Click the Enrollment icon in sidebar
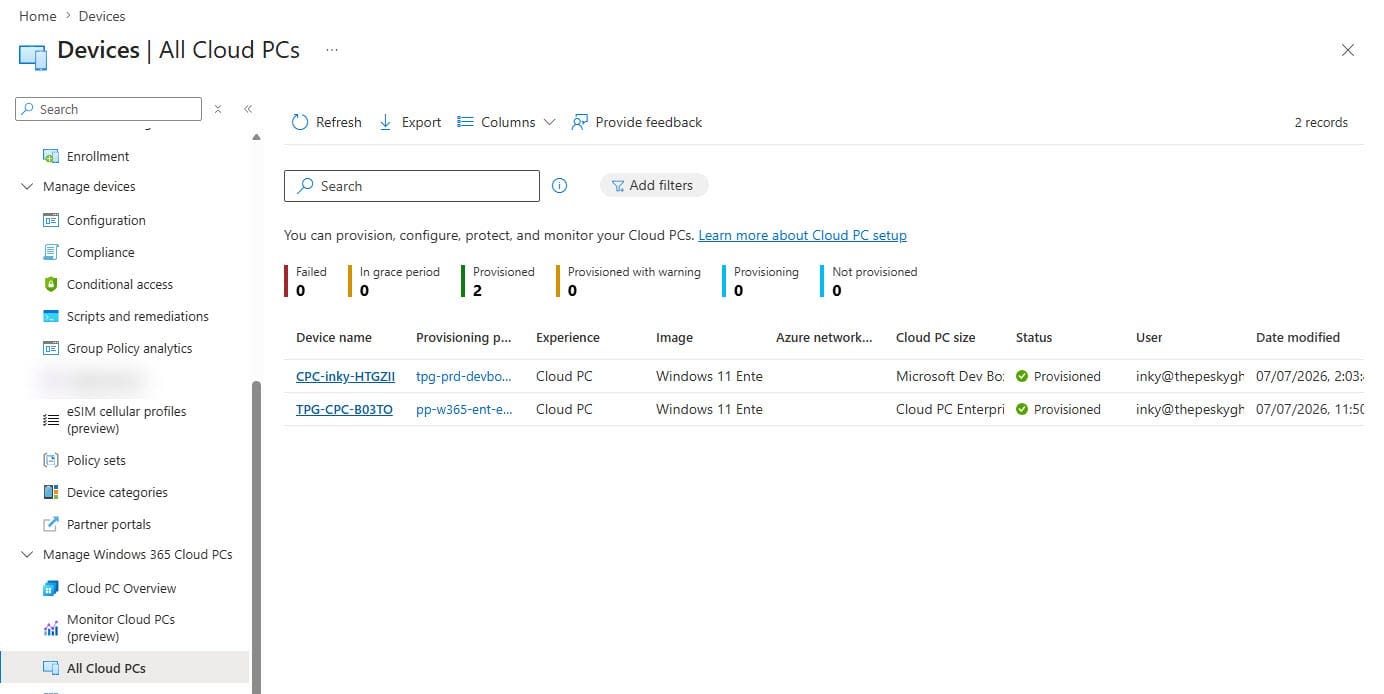The image size is (1384, 694). click(51, 156)
